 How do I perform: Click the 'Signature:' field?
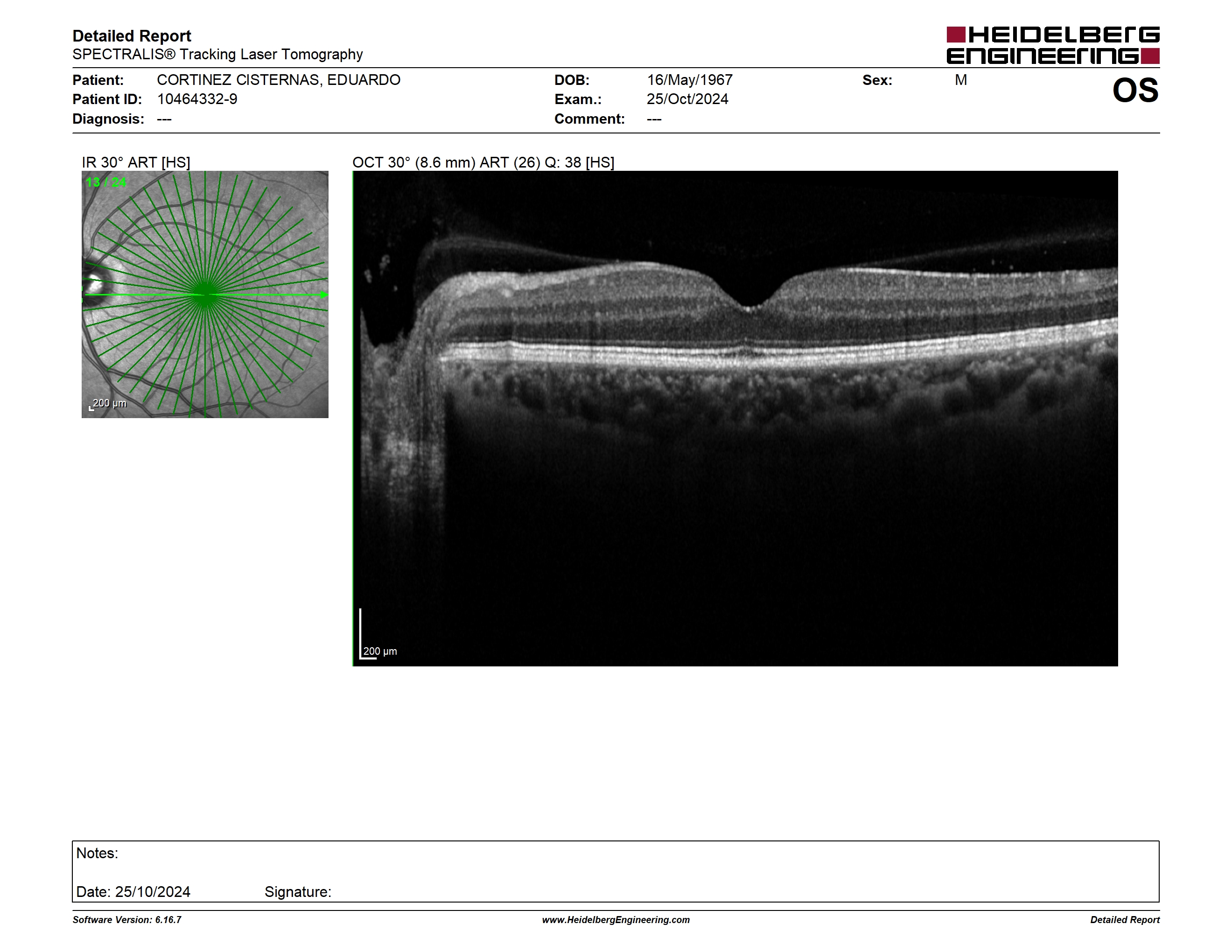[x=298, y=892]
